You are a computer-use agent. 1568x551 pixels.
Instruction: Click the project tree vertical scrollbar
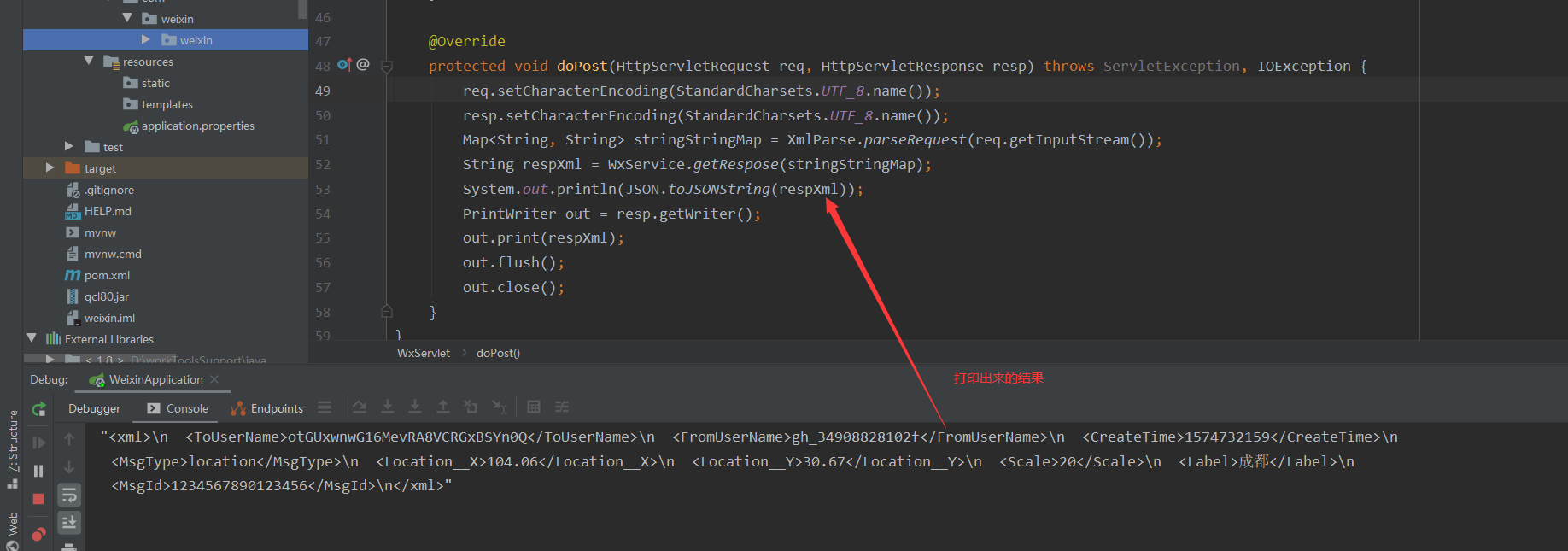(302, 9)
